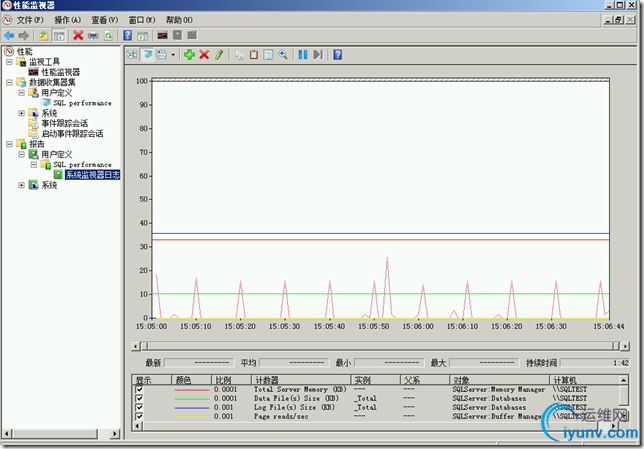This screenshot has height=449, width=644.
Task: Click the paste counter list icon
Action: [254, 55]
